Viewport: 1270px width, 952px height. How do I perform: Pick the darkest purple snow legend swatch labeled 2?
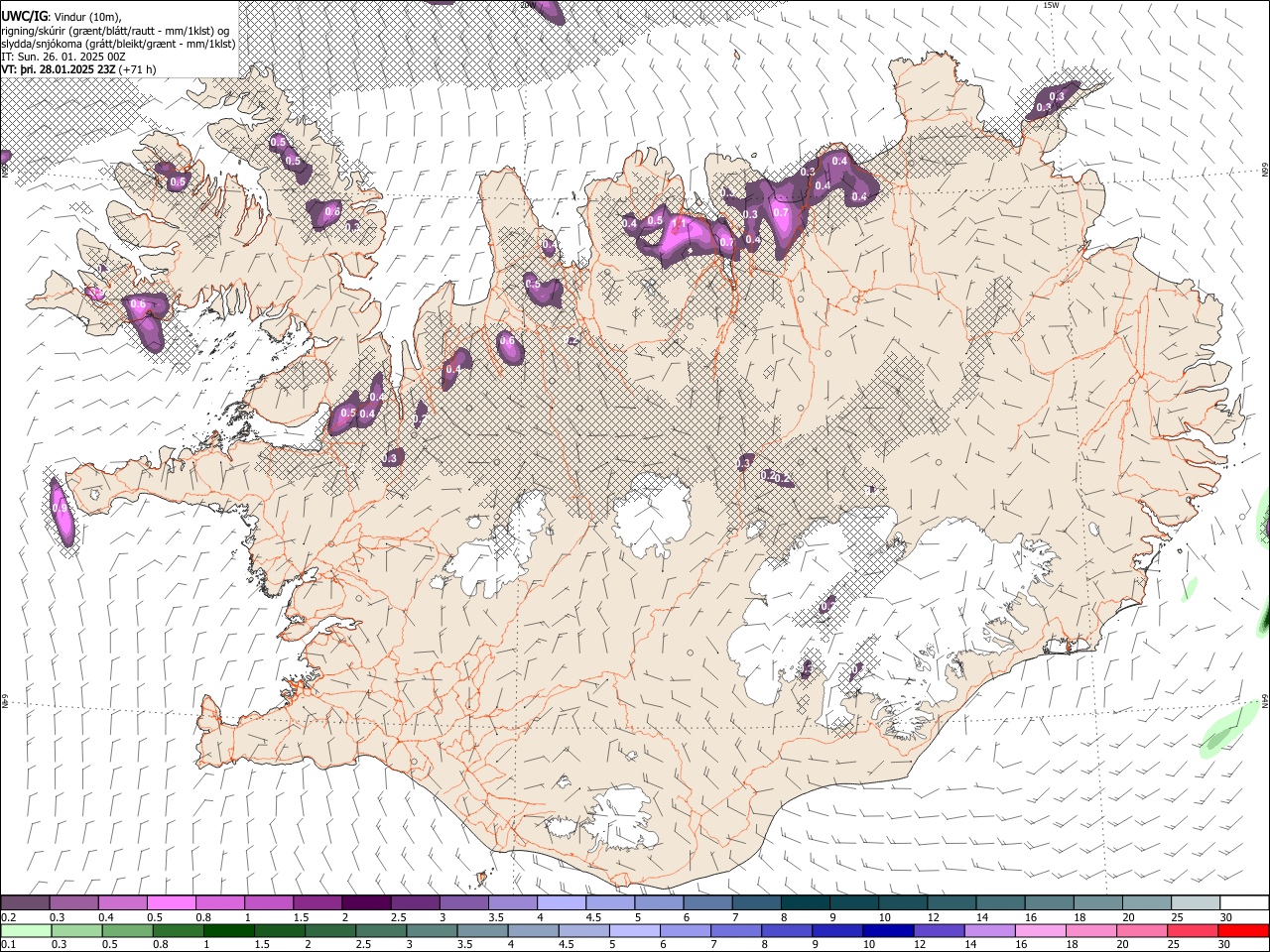[x=366, y=903]
